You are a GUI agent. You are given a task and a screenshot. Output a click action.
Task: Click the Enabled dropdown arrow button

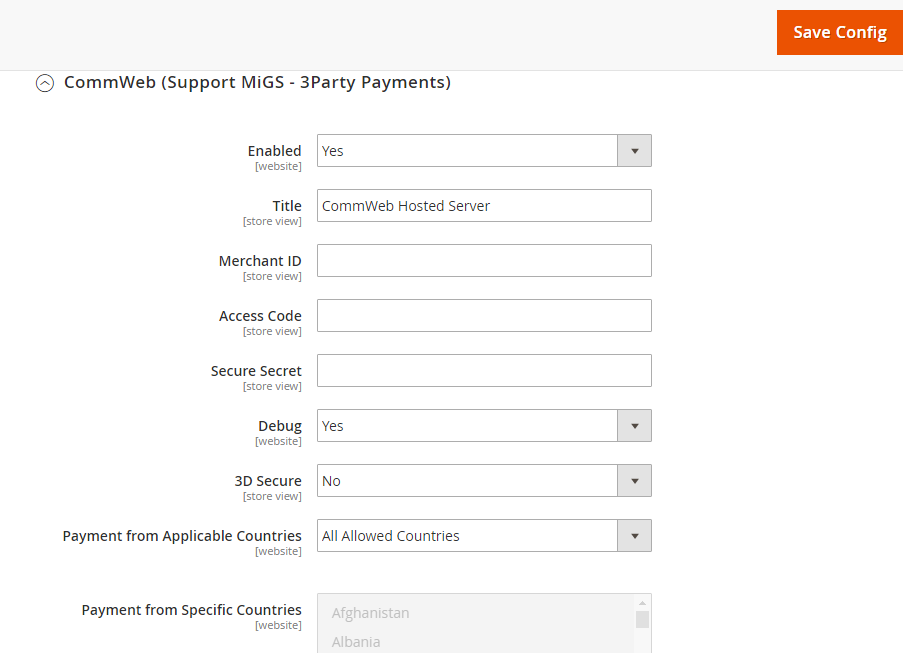point(634,151)
